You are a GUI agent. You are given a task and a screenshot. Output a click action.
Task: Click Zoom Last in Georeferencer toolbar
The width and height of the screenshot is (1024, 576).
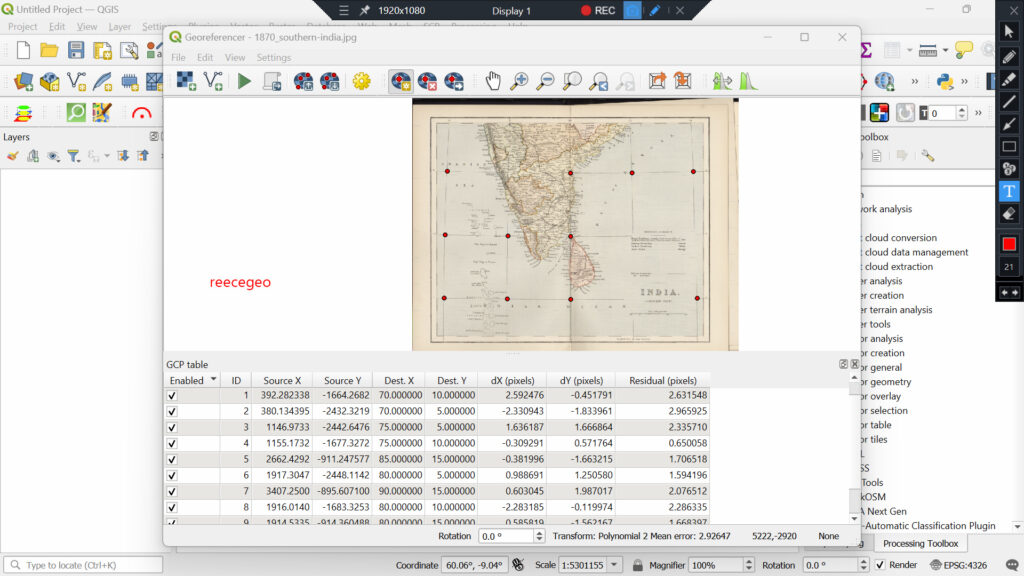point(598,81)
